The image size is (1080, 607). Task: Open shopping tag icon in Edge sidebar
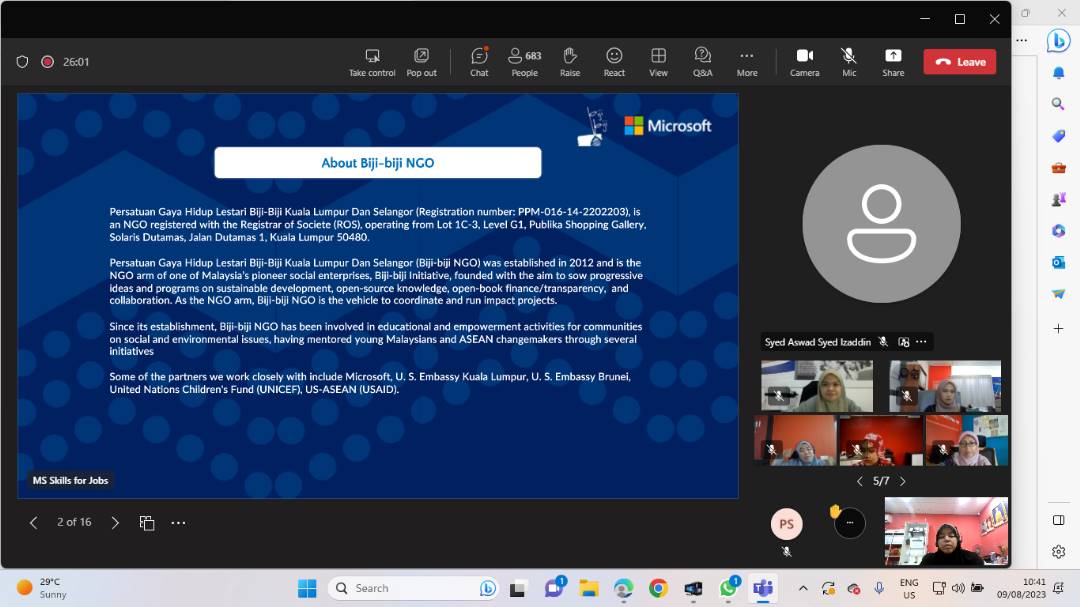point(1059,136)
